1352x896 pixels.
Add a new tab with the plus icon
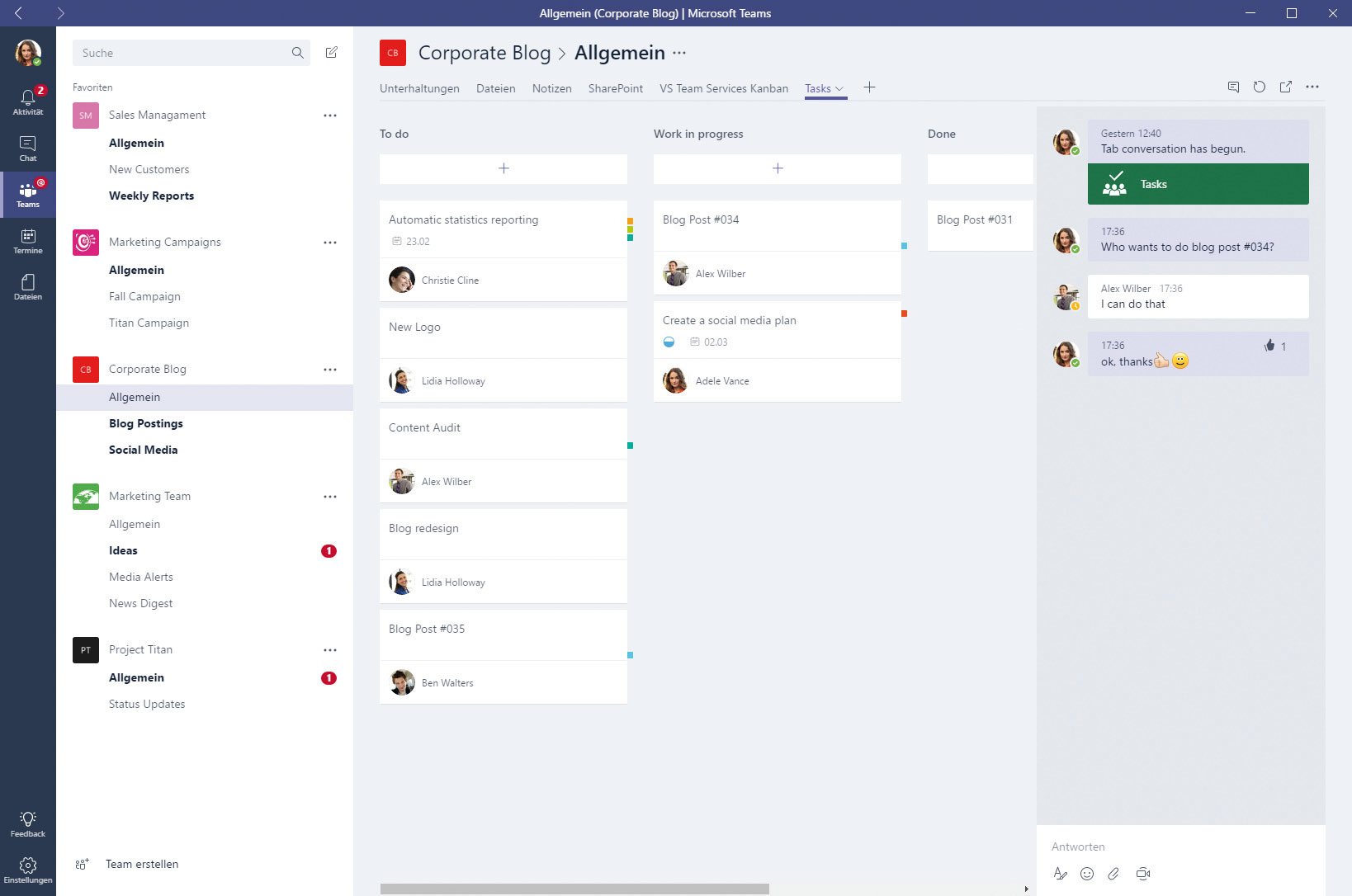[869, 87]
